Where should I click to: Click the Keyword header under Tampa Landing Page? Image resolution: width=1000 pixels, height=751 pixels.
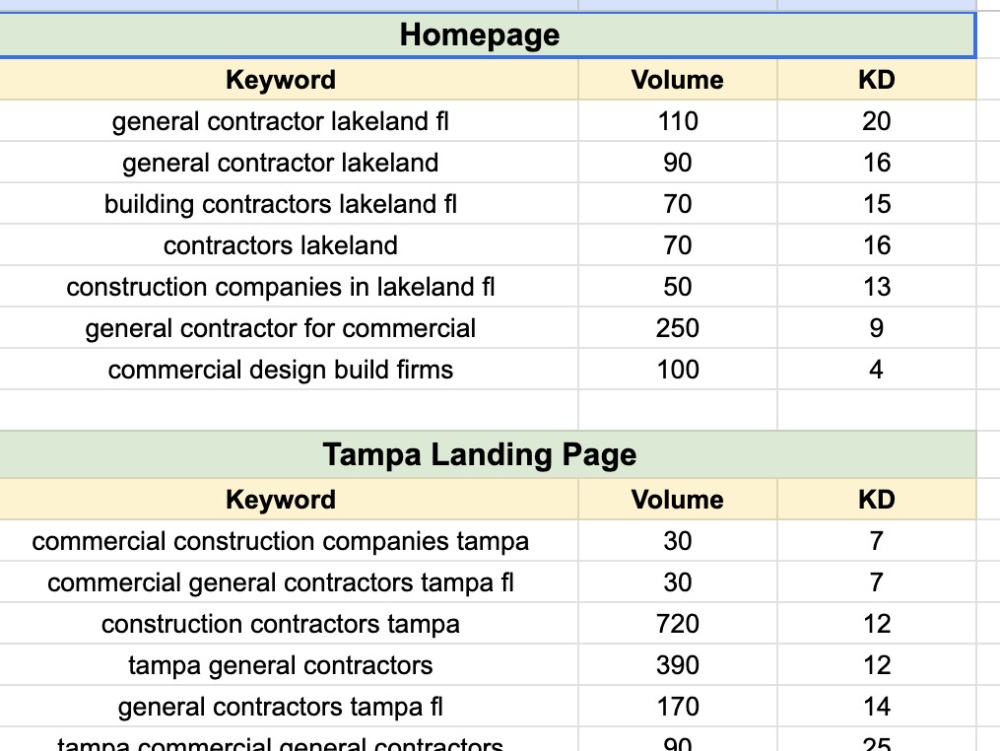pyautogui.click(x=288, y=499)
